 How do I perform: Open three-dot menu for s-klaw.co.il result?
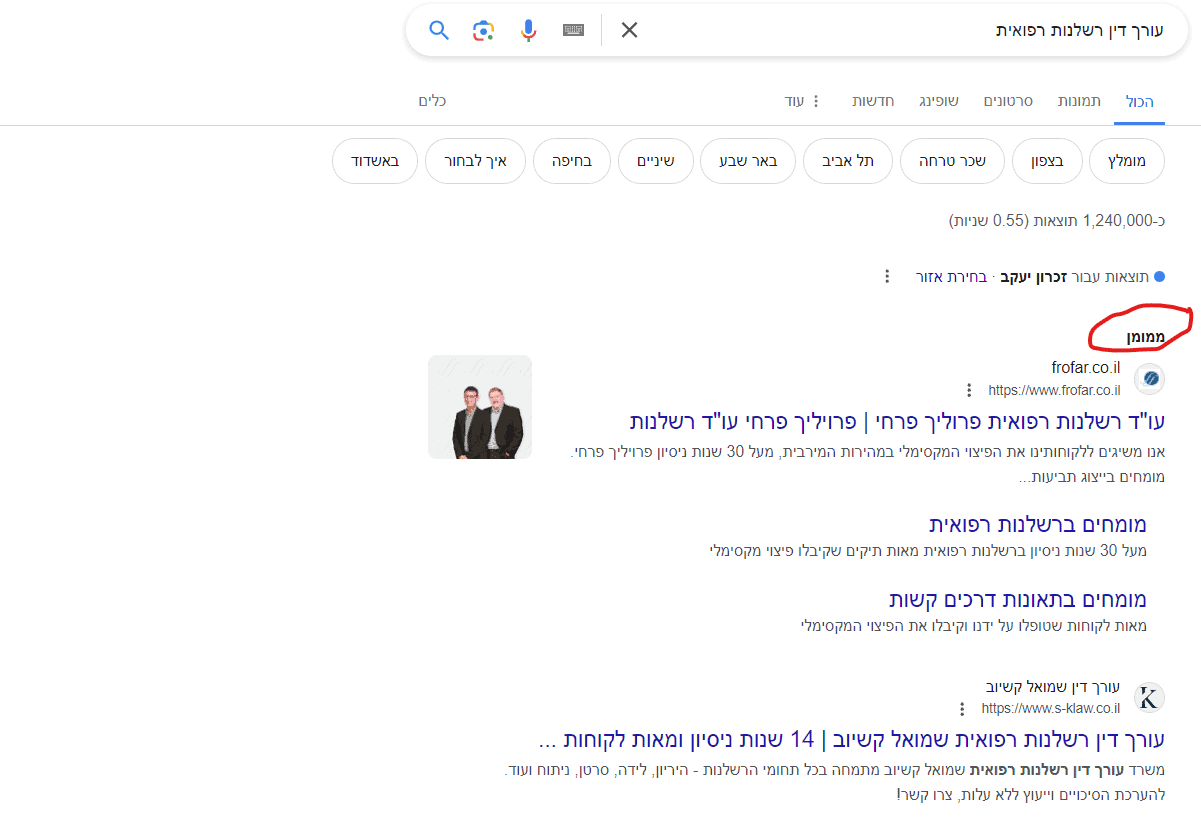962,709
